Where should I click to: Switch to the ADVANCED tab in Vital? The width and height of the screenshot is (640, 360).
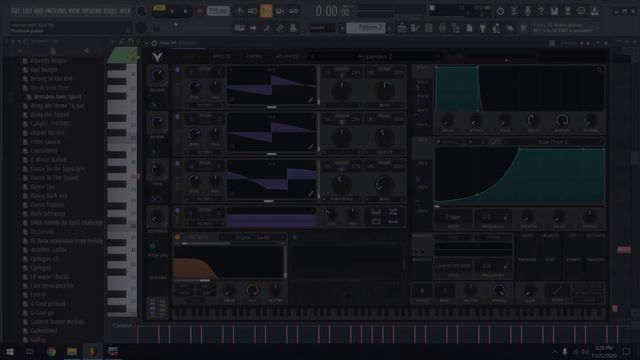click(287, 56)
